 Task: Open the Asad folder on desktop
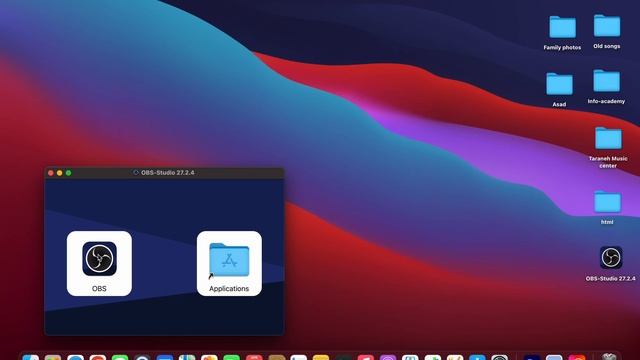point(559,84)
